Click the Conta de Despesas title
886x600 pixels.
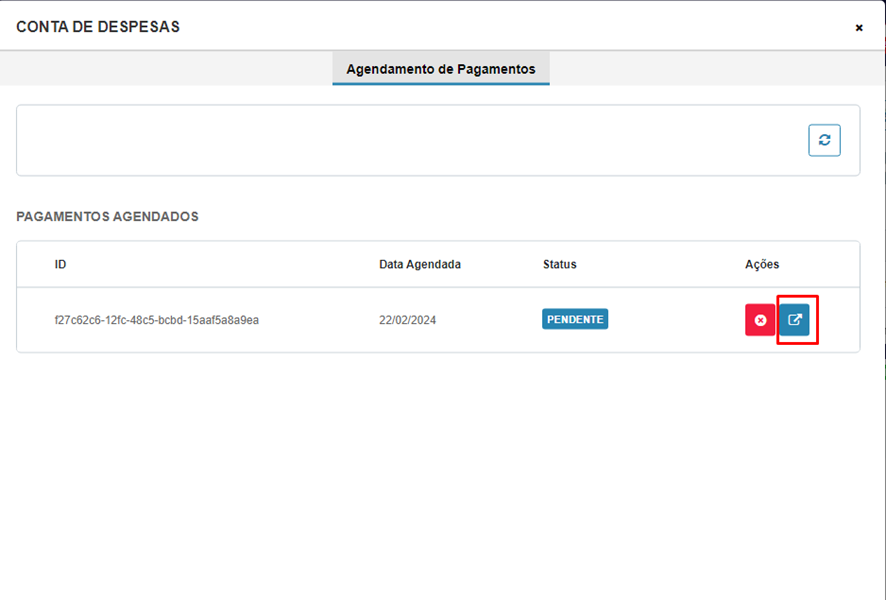[98, 27]
